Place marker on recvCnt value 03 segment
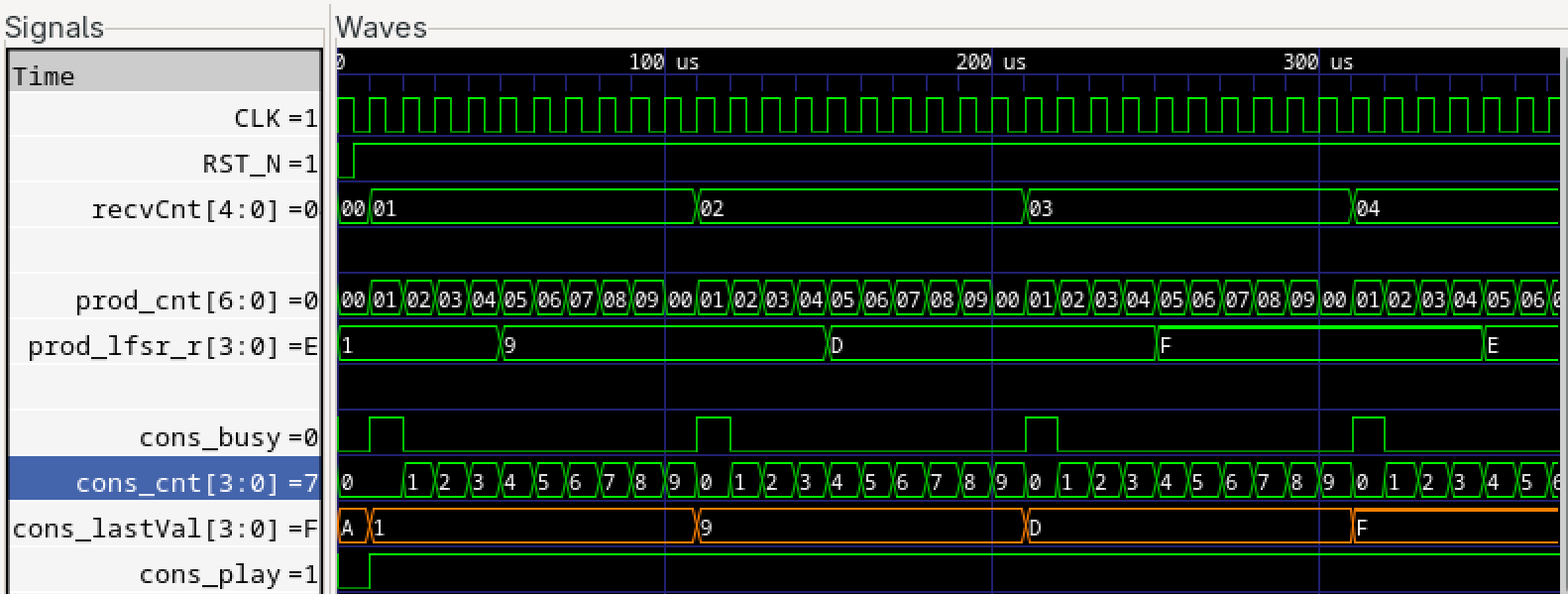The height and width of the screenshot is (594, 1568). click(x=1186, y=208)
